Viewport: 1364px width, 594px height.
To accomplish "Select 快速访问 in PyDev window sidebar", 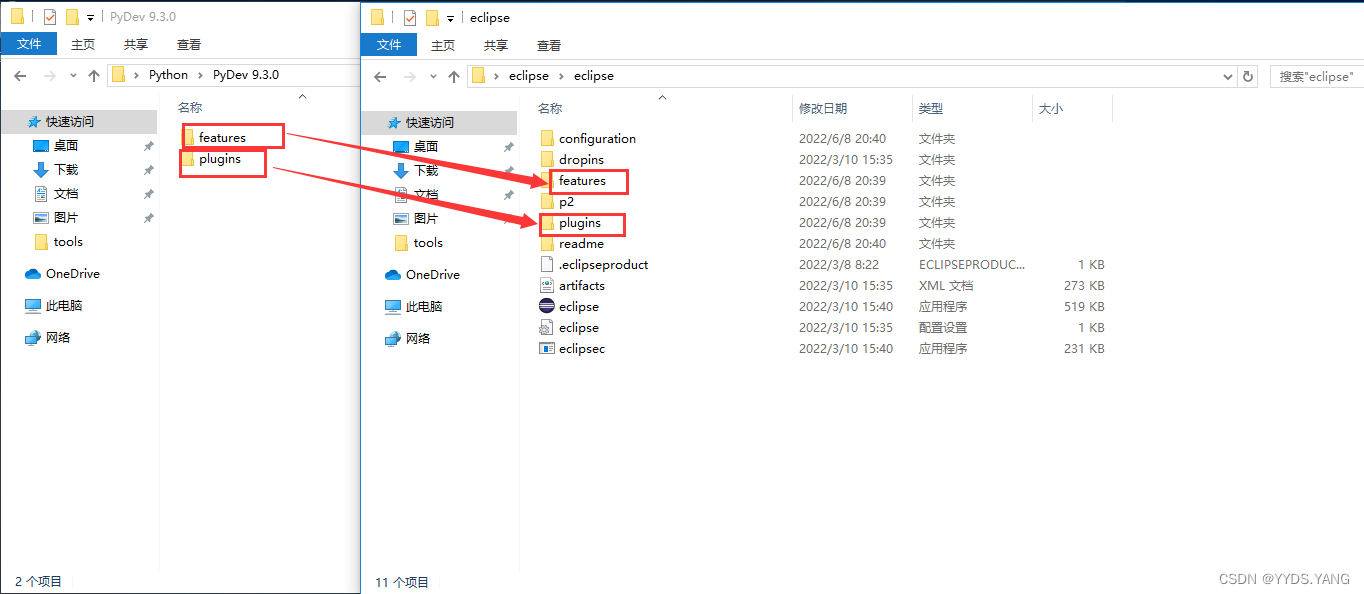I will (70, 121).
